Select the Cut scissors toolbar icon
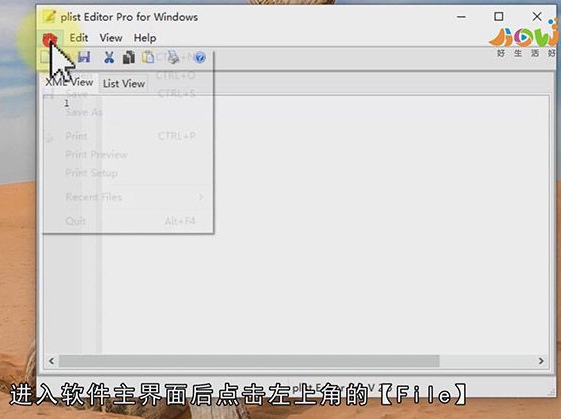The image size is (561, 419). 109,57
